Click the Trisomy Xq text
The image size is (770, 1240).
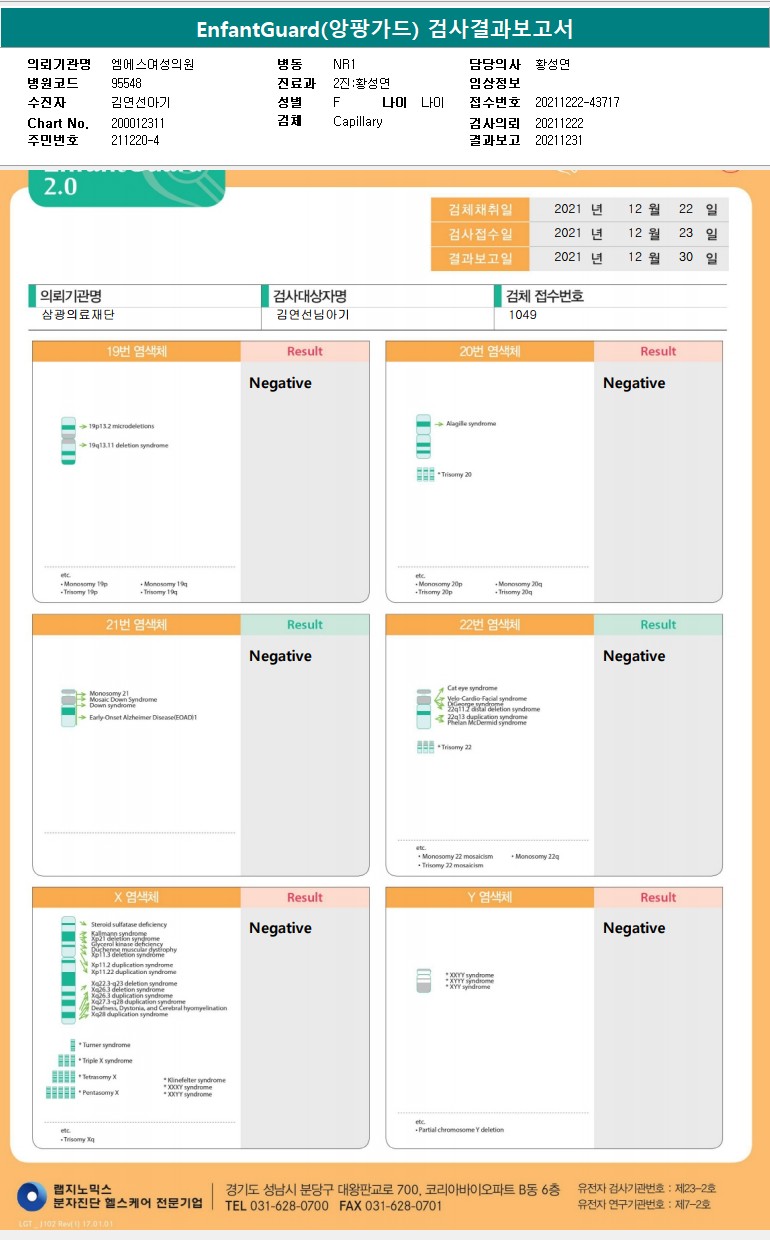(x=78, y=1139)
